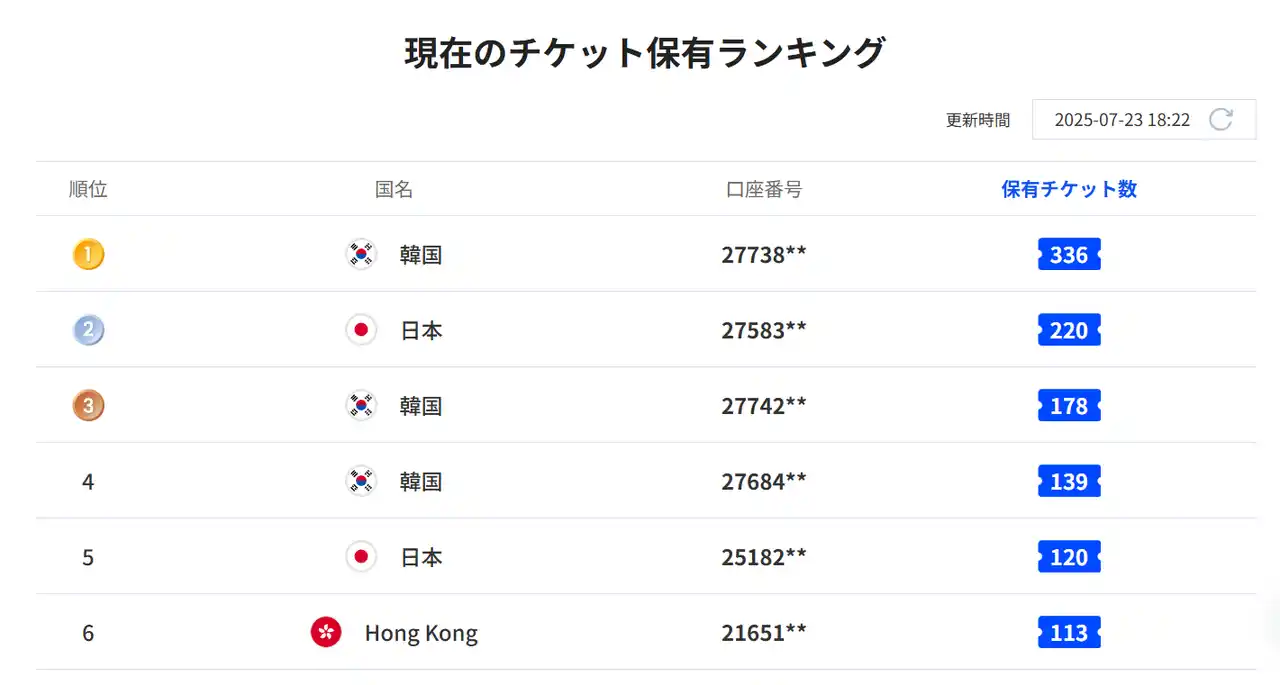Click the update time field showing 2025-07-23 18:22
This screenshot has width=1280, height=685.
(x=1122, y=120)
